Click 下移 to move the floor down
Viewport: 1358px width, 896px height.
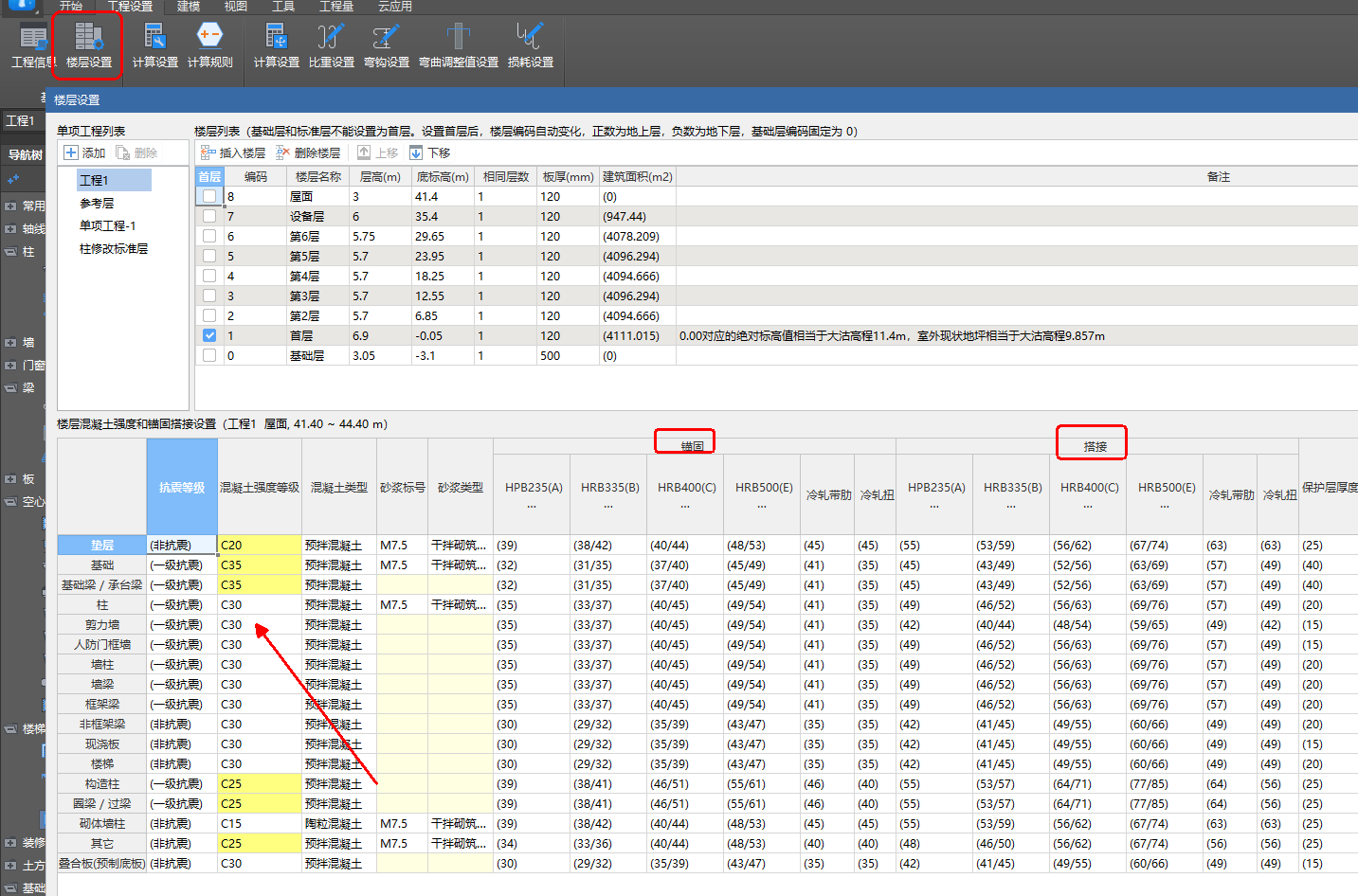tap(430, 152)
